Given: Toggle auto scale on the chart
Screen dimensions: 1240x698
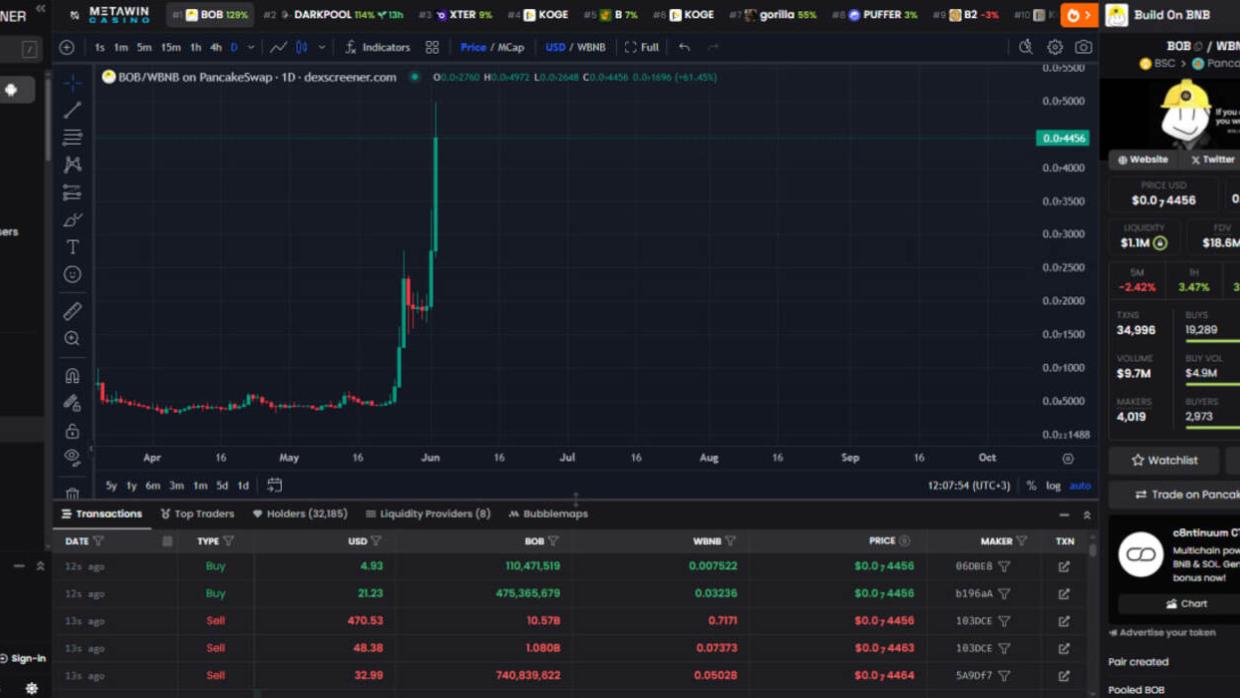Looking at the screenshot, I should click(x=1080, y=486).
